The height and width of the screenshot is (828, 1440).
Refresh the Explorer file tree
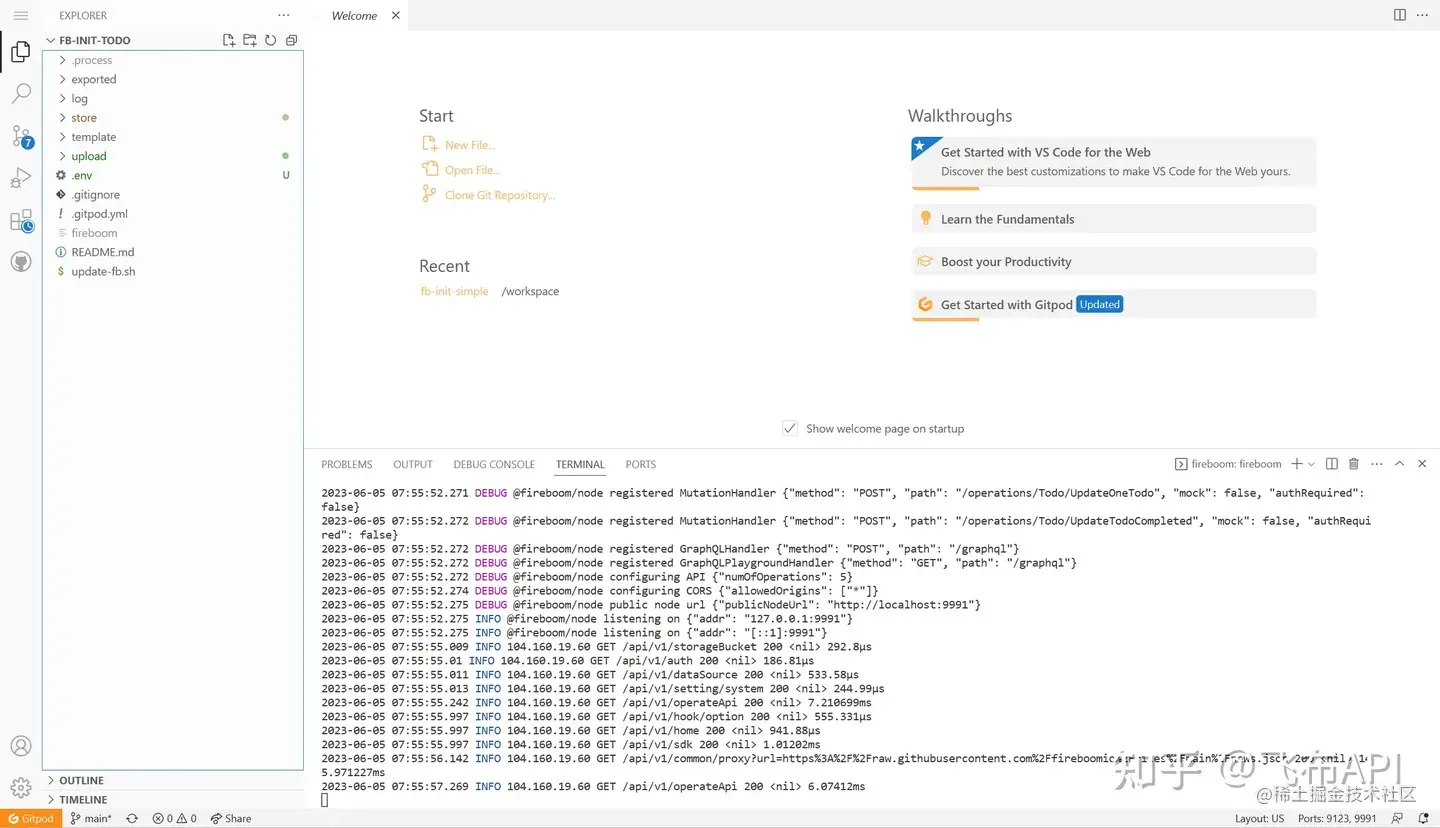270,40
